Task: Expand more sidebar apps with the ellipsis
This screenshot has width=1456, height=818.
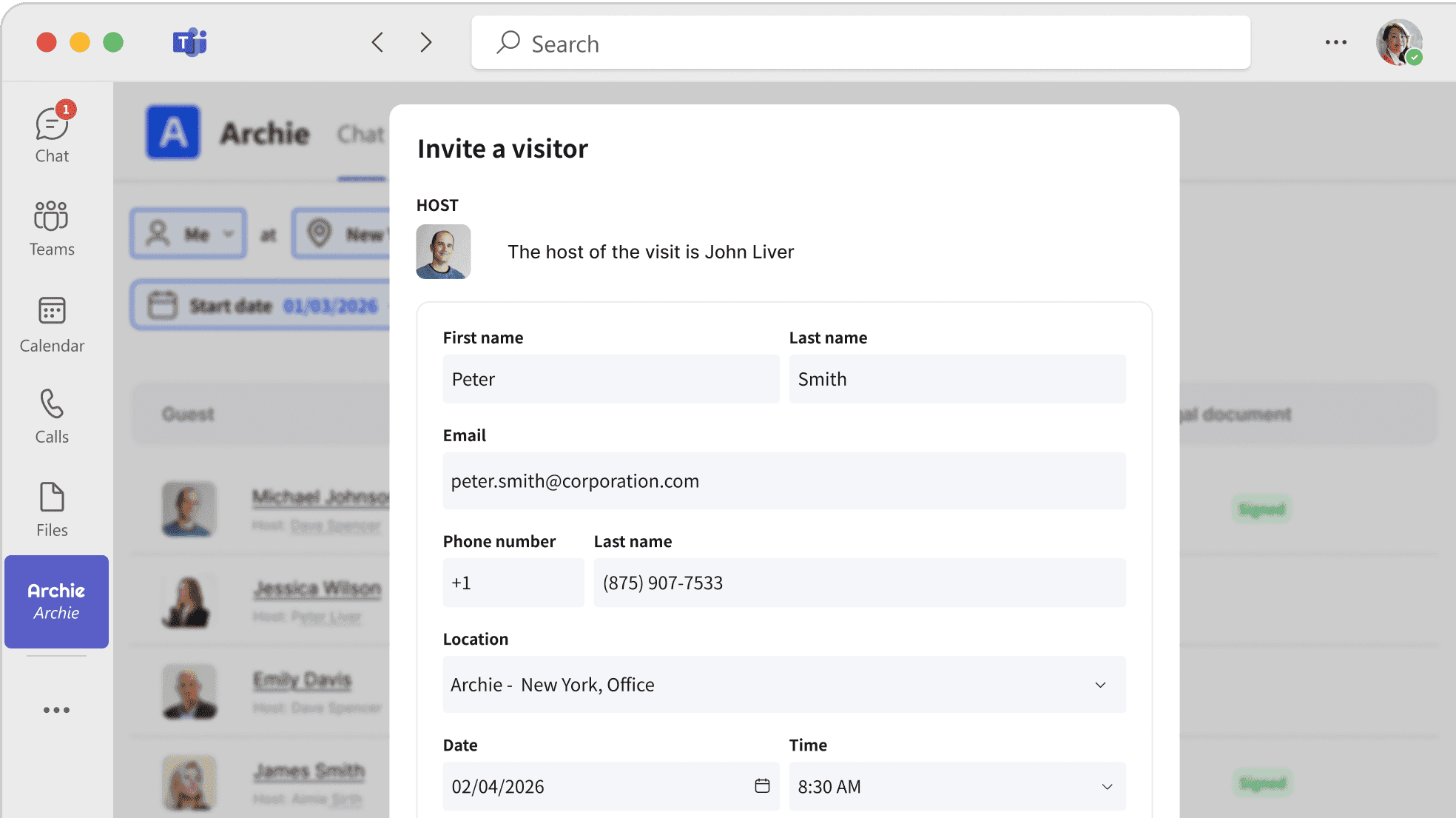Action: [x=56, y=709]
